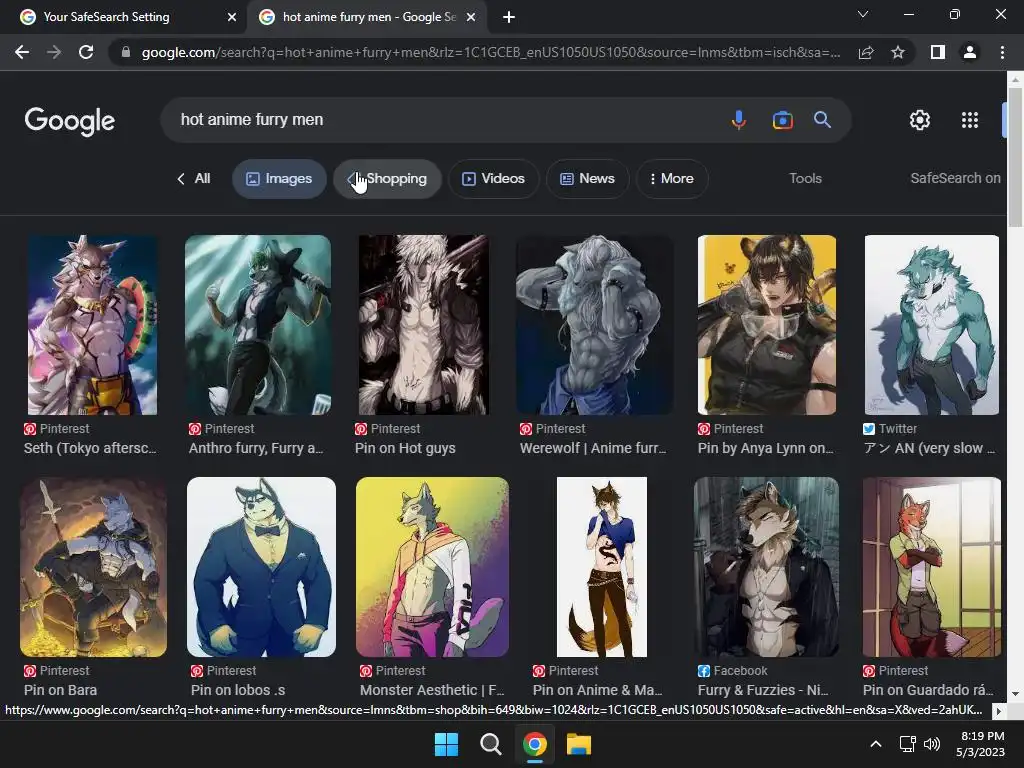Expand the More filters dropdown
Image resolution: width=1024 pixels, height=768 pixels.
[672, 178]
